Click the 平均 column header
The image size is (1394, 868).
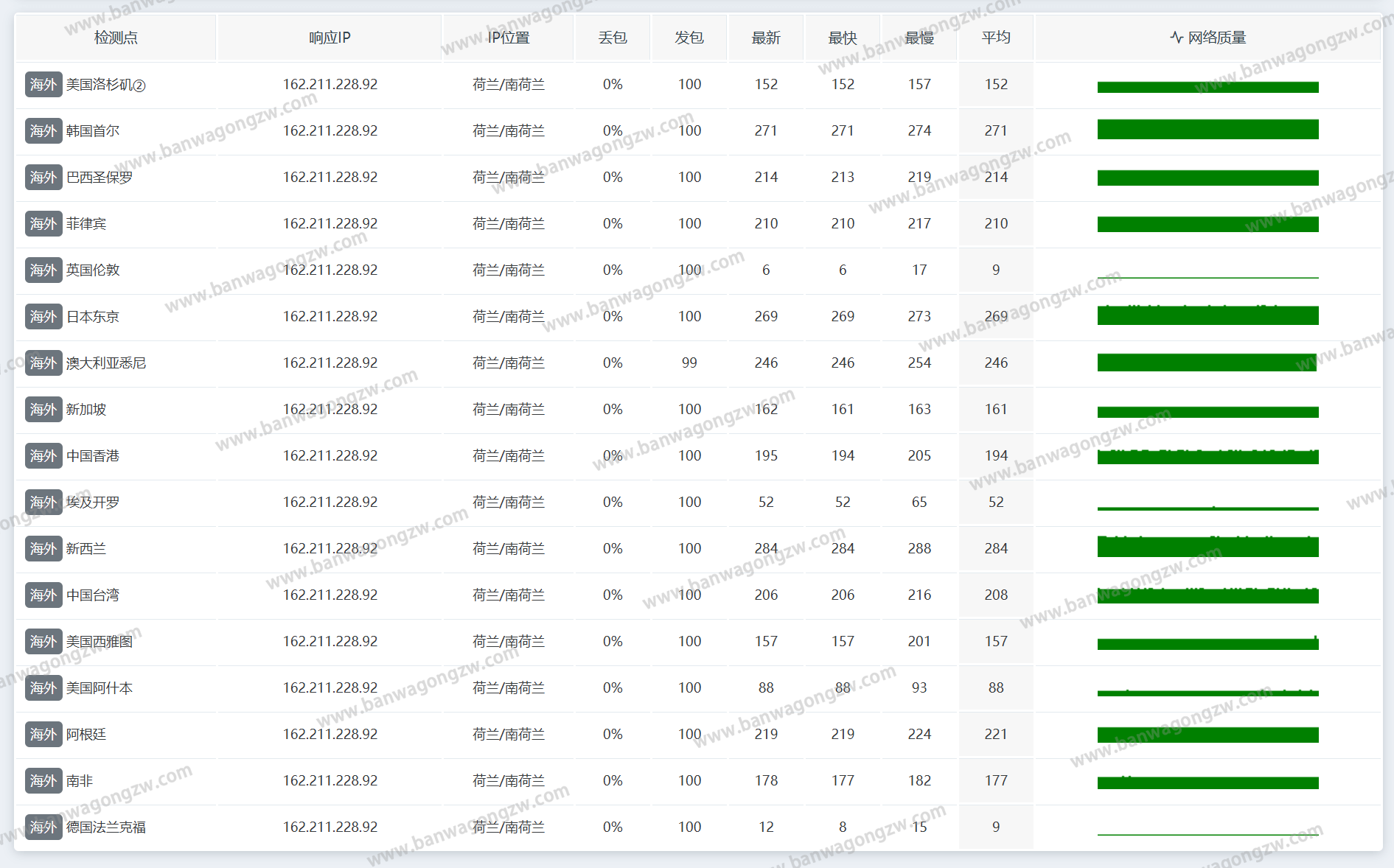pos(995,38)
